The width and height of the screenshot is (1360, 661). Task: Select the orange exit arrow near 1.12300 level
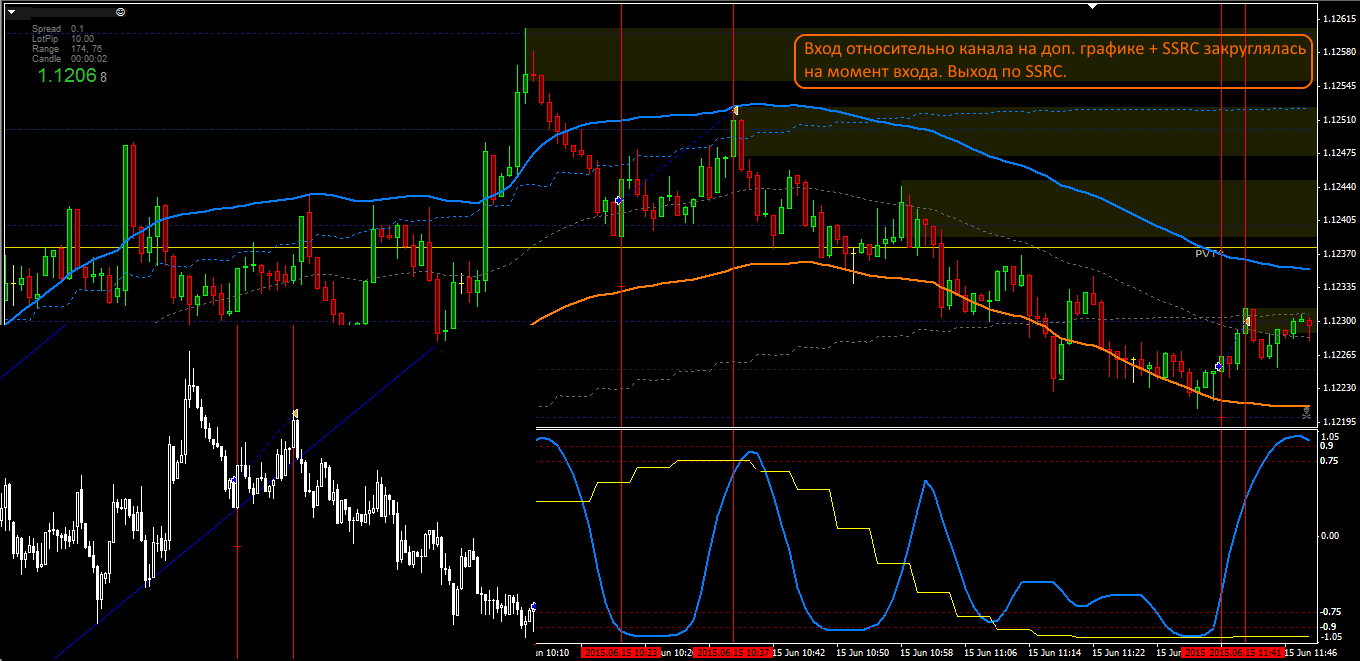coord(1247,320)
